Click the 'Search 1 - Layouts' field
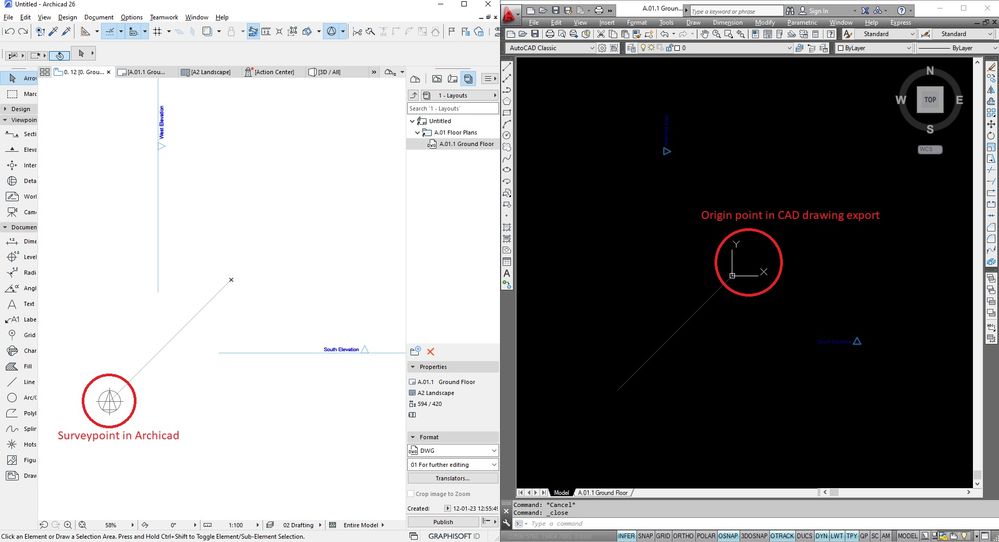This screenshot has width=999, height=542. [x=453, y=108]
